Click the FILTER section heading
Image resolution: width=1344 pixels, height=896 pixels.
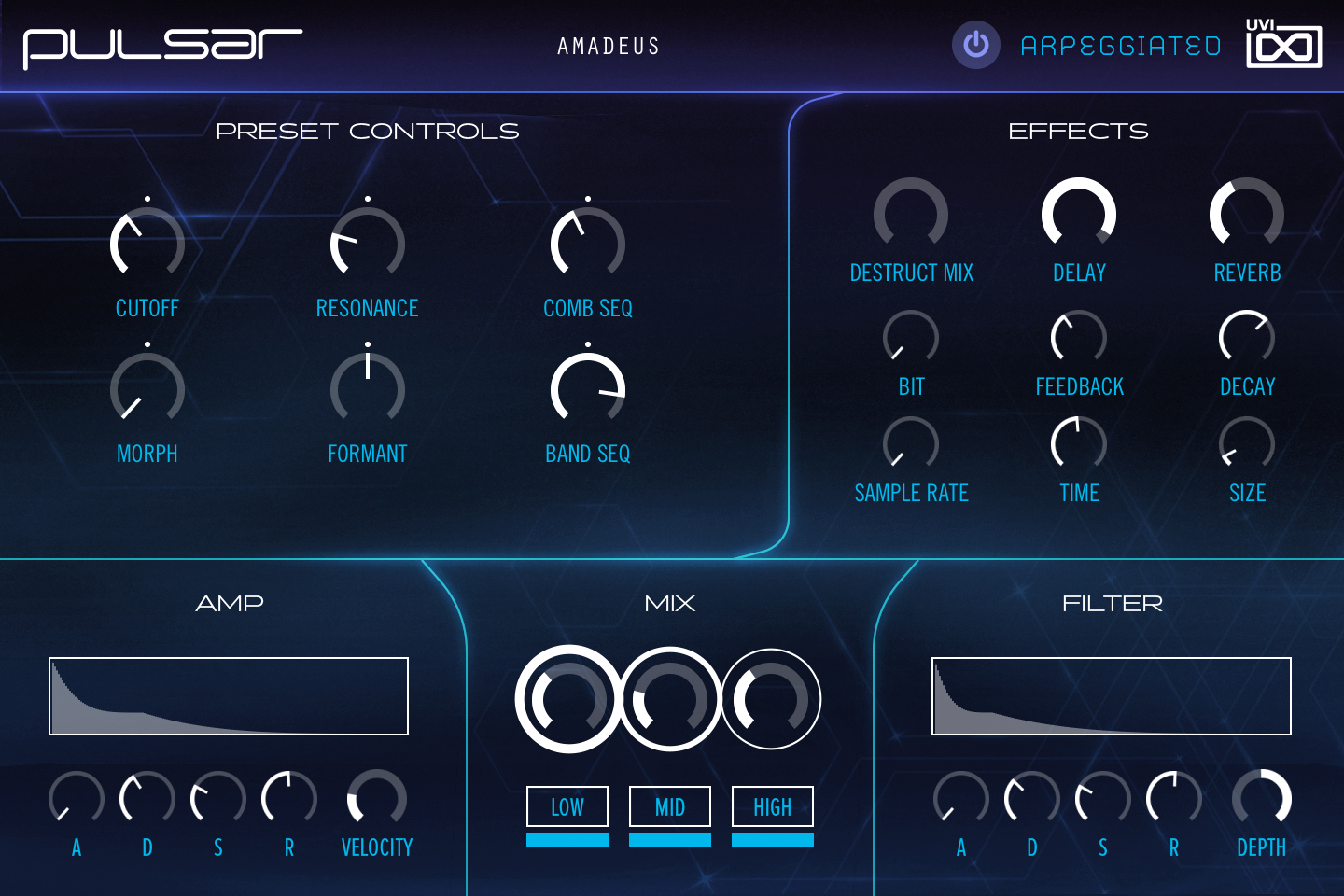click(x=1113, y=604)
